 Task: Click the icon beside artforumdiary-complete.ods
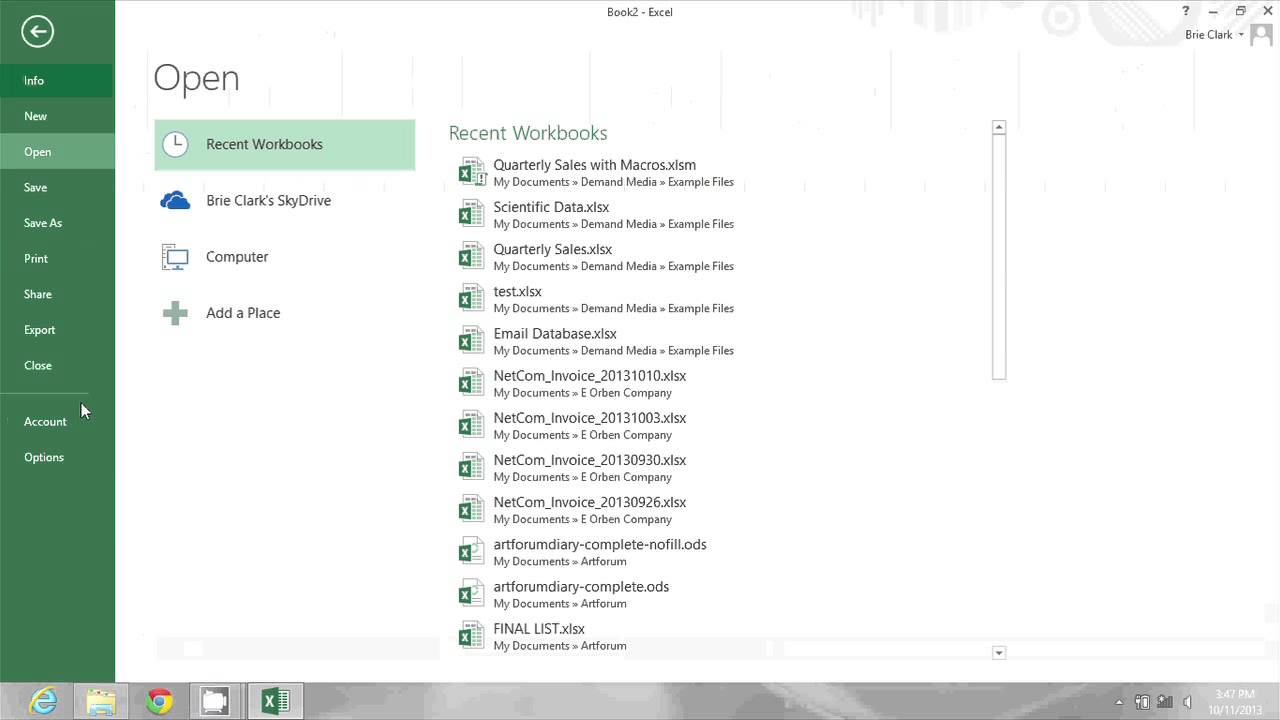click(x=471, y=593)
